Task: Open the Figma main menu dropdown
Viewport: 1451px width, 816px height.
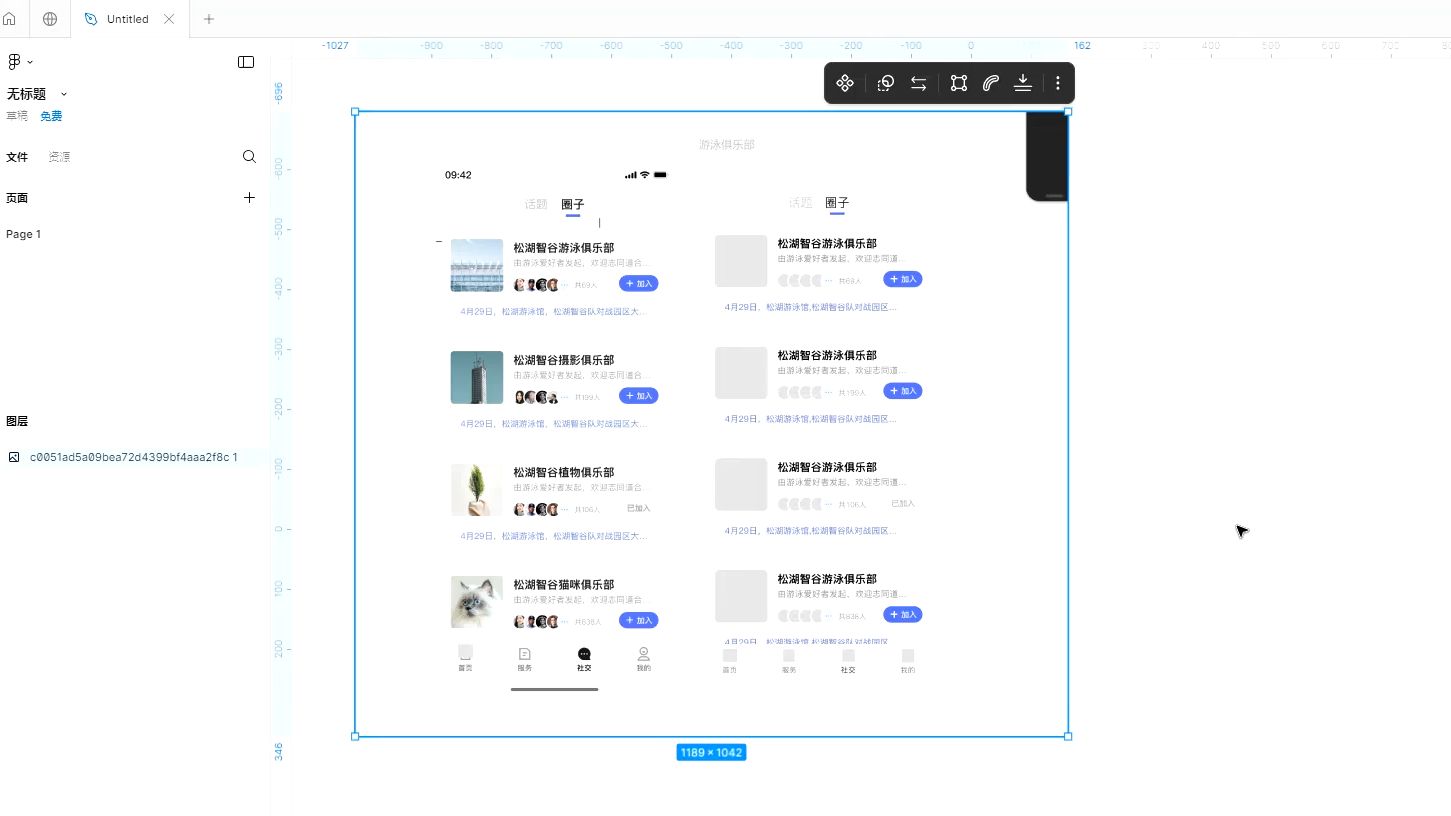Action: [x=19, y=62]
